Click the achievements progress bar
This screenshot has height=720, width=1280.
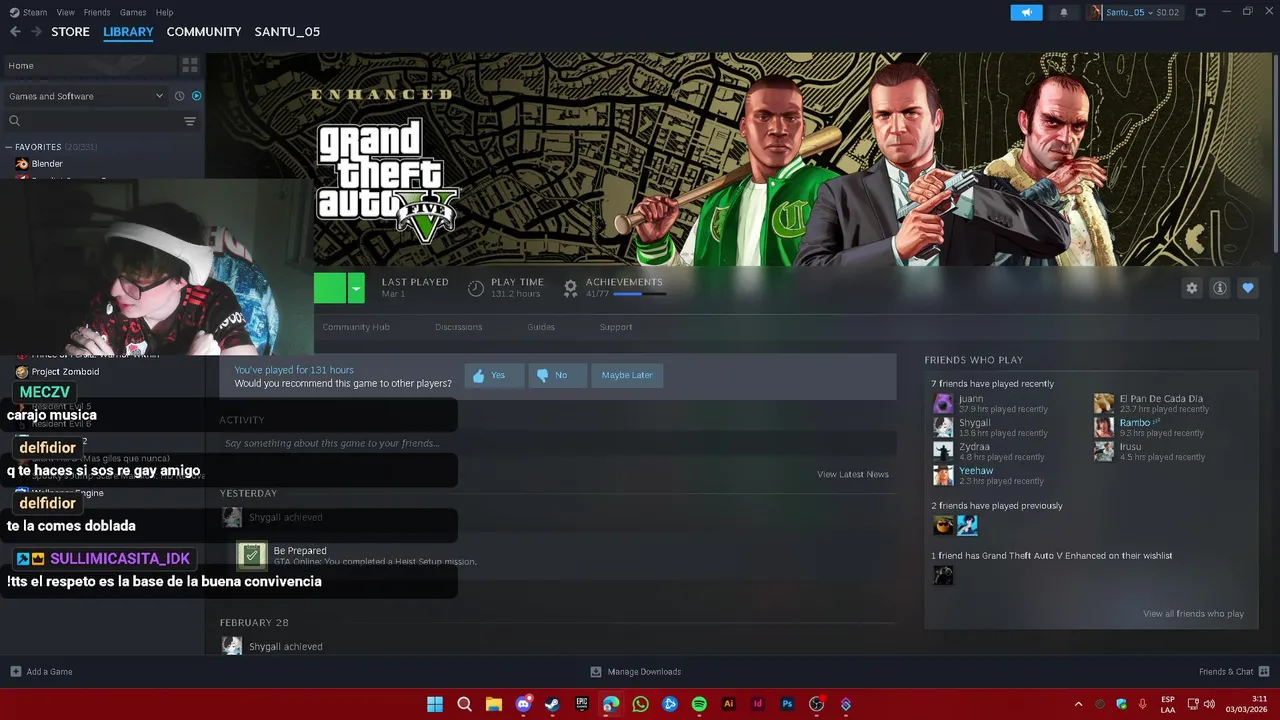pyautogui.click(x=639, y=294)
